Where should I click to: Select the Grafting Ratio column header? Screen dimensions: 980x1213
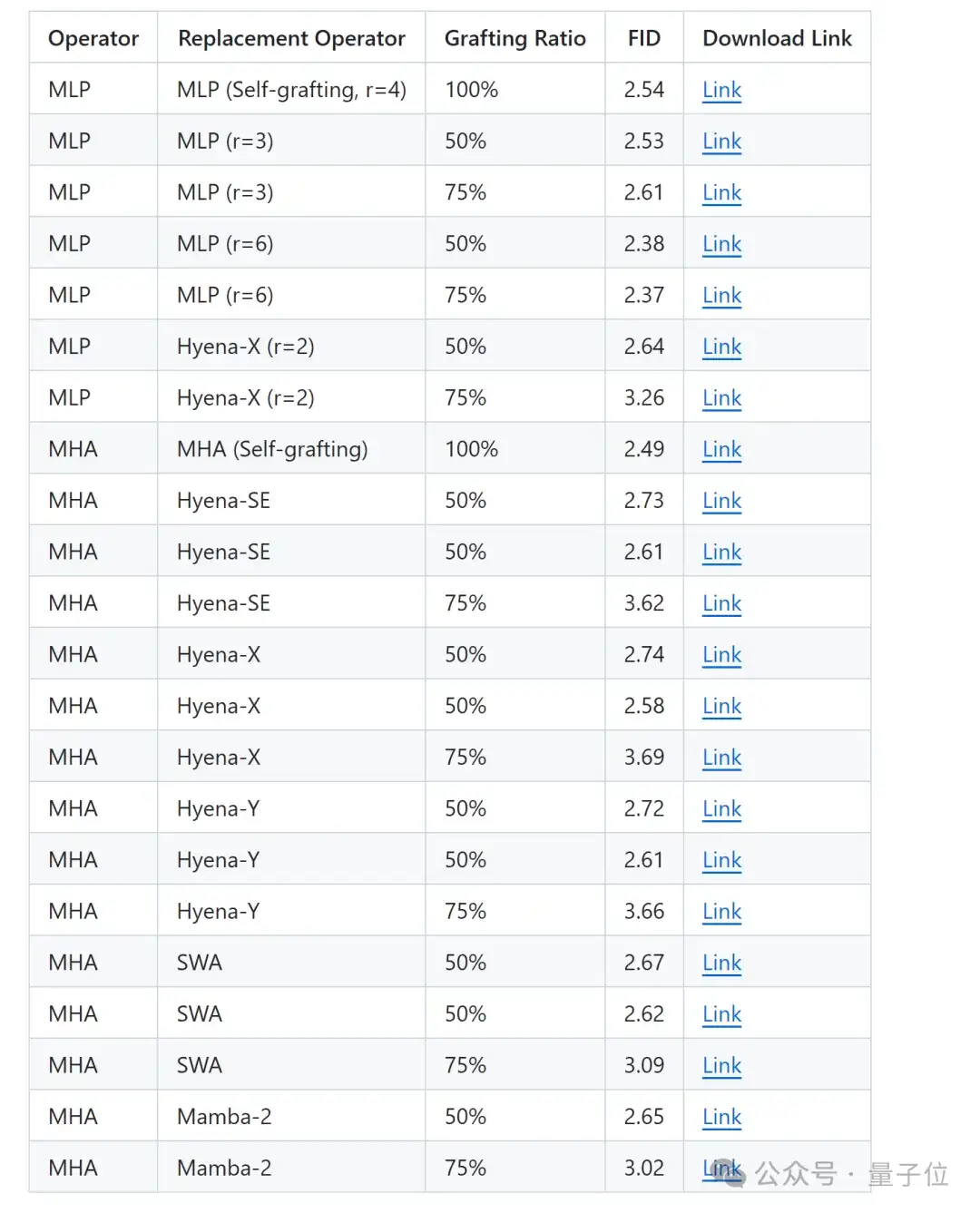[x=514, y=38]
